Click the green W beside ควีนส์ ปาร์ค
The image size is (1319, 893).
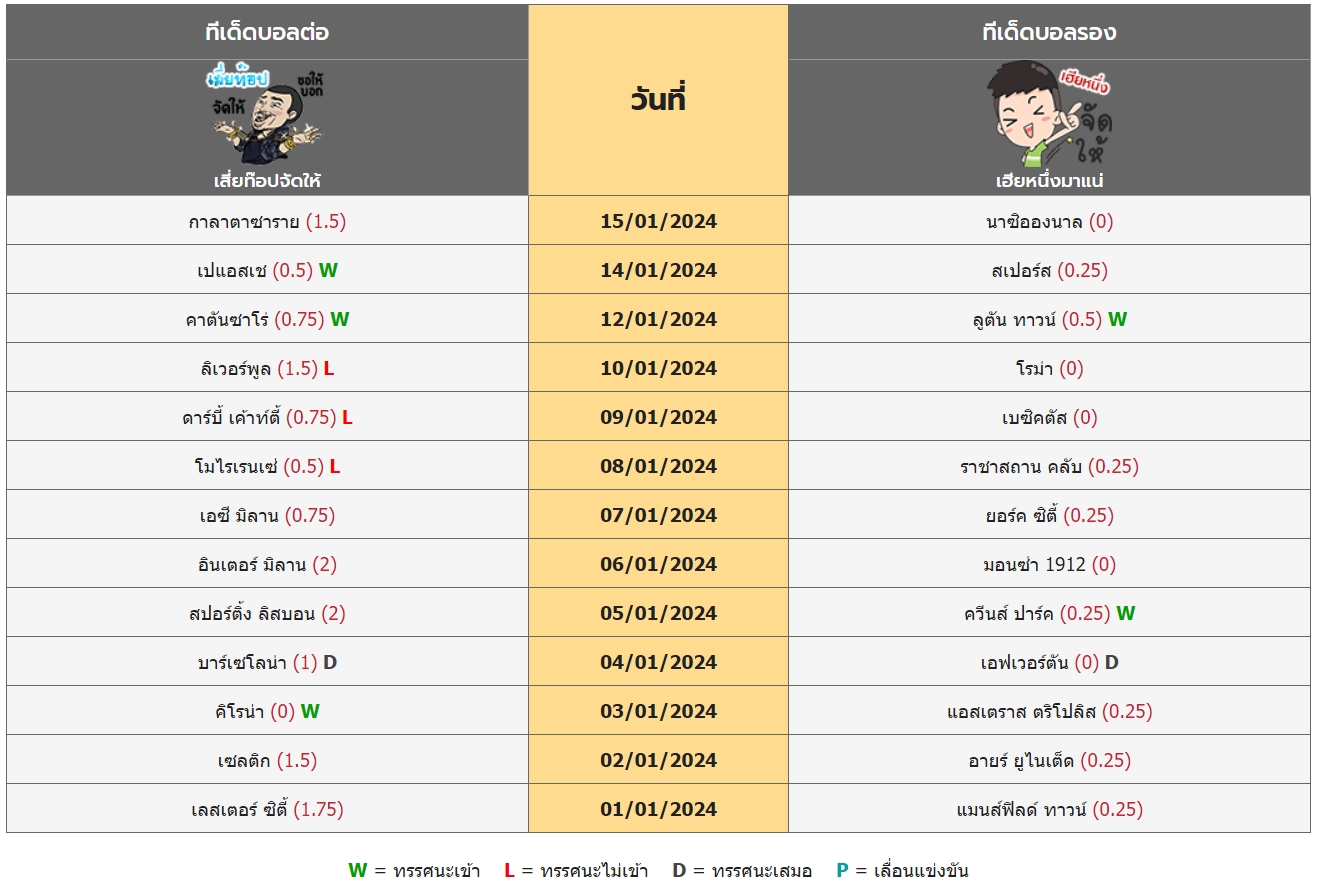pos(1125,613)
